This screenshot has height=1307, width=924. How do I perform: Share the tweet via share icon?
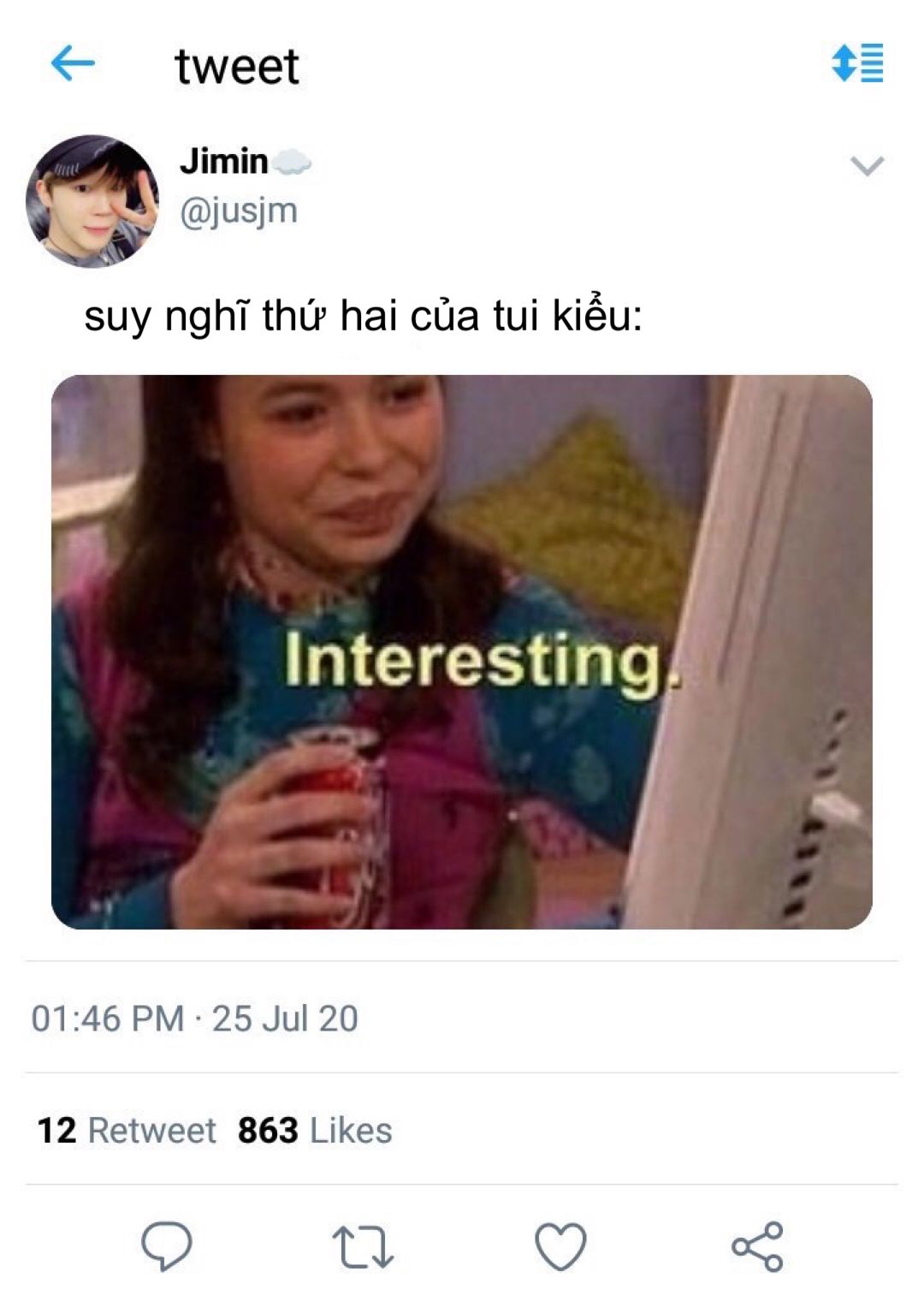tap(757, 1246)
